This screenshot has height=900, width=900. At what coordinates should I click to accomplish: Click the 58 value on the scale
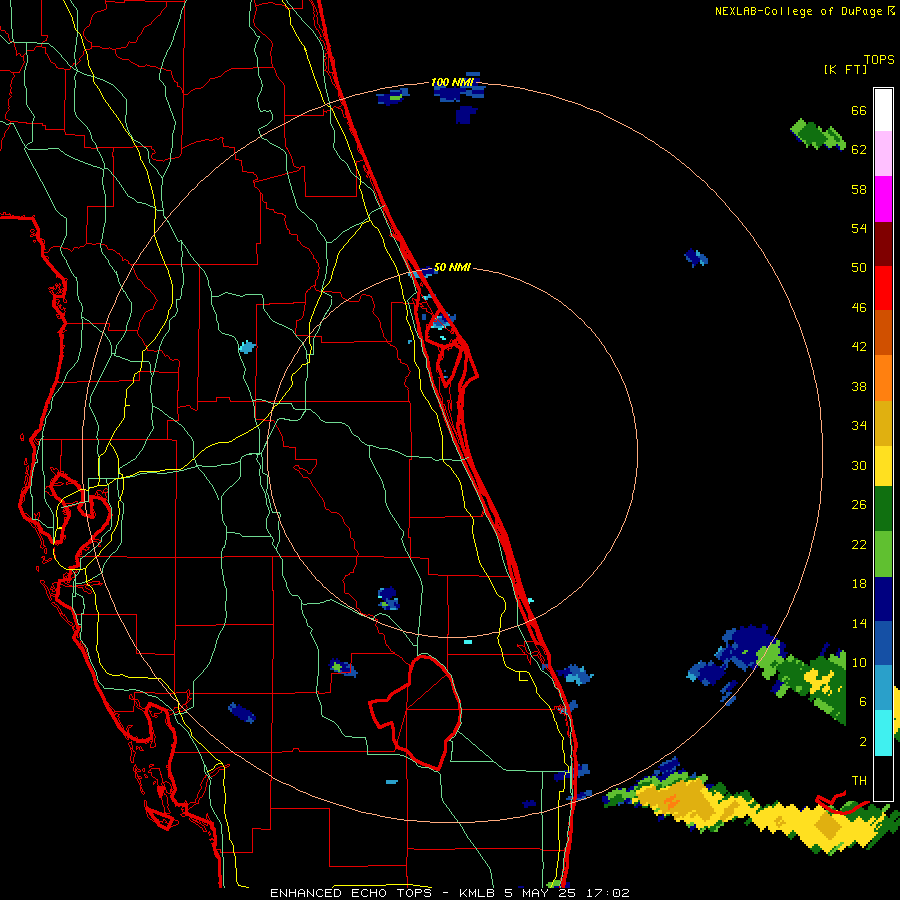(859, 189)
